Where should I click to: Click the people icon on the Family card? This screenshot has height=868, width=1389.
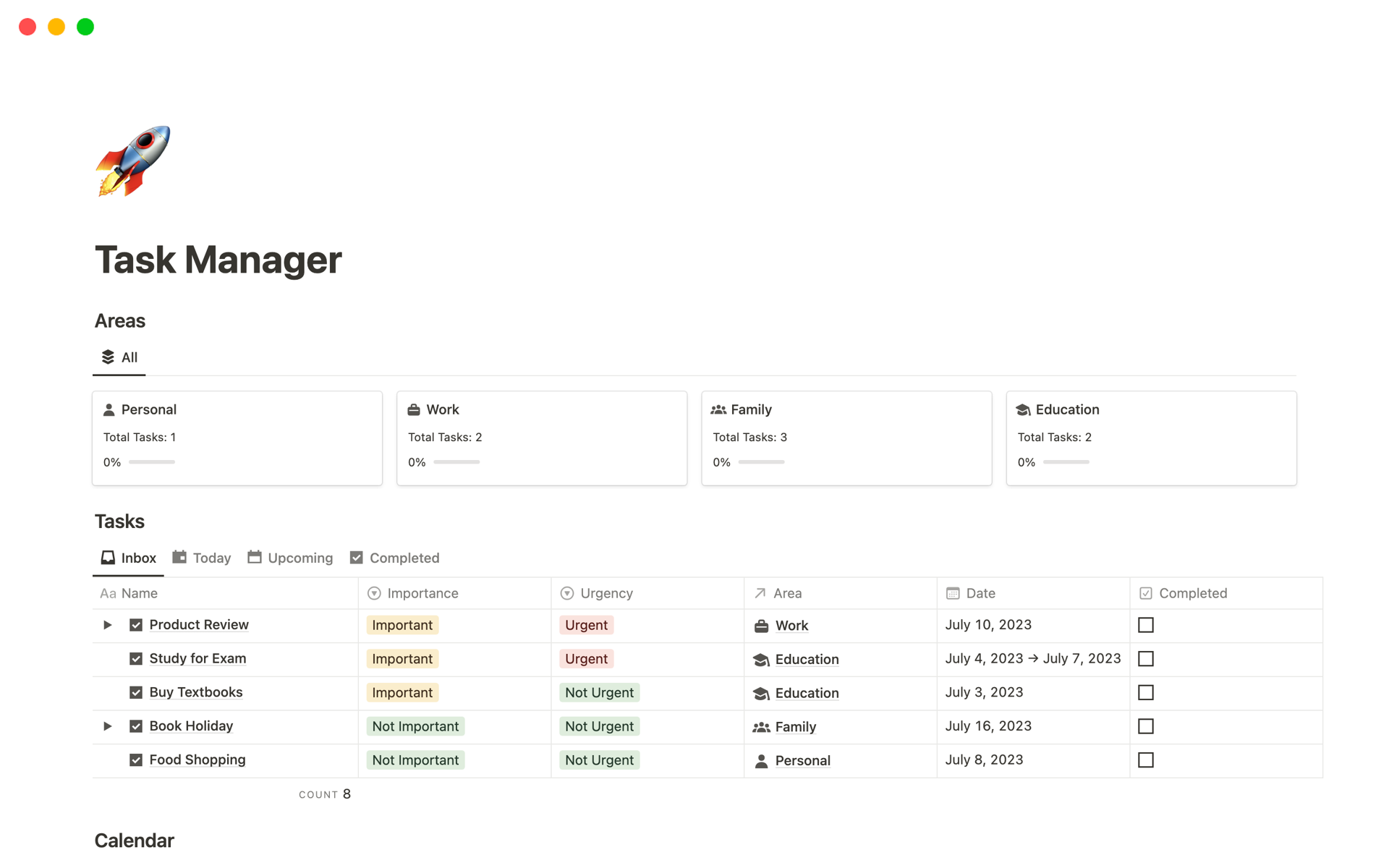tap(720, 409)
